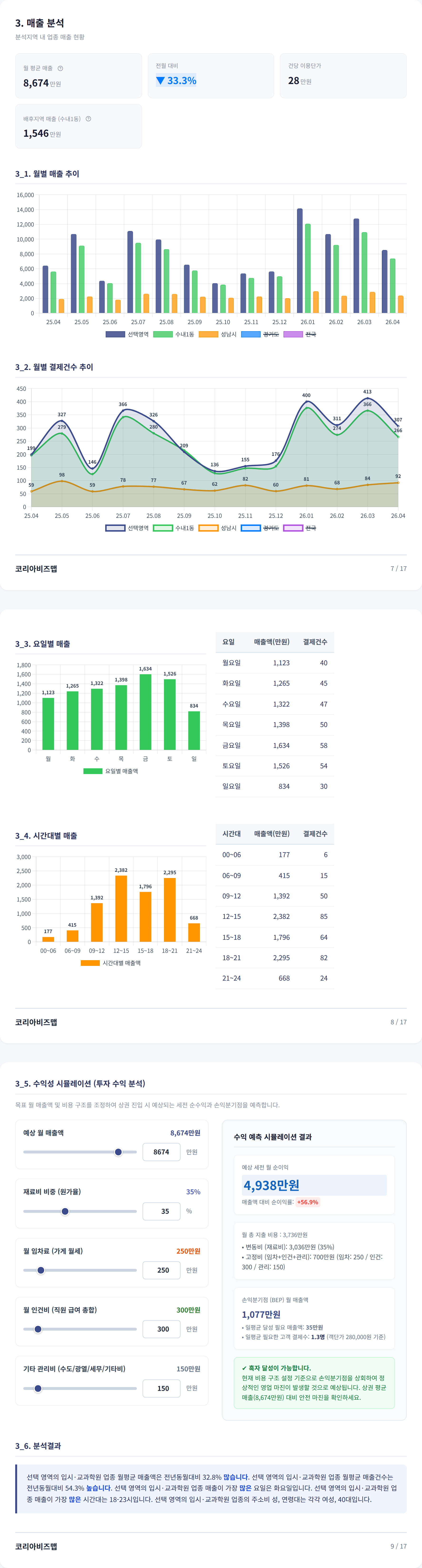Click the help icon beside 배후지역 매출 (수내1동)
The image size is (422, 1568).
click(88, 119)
